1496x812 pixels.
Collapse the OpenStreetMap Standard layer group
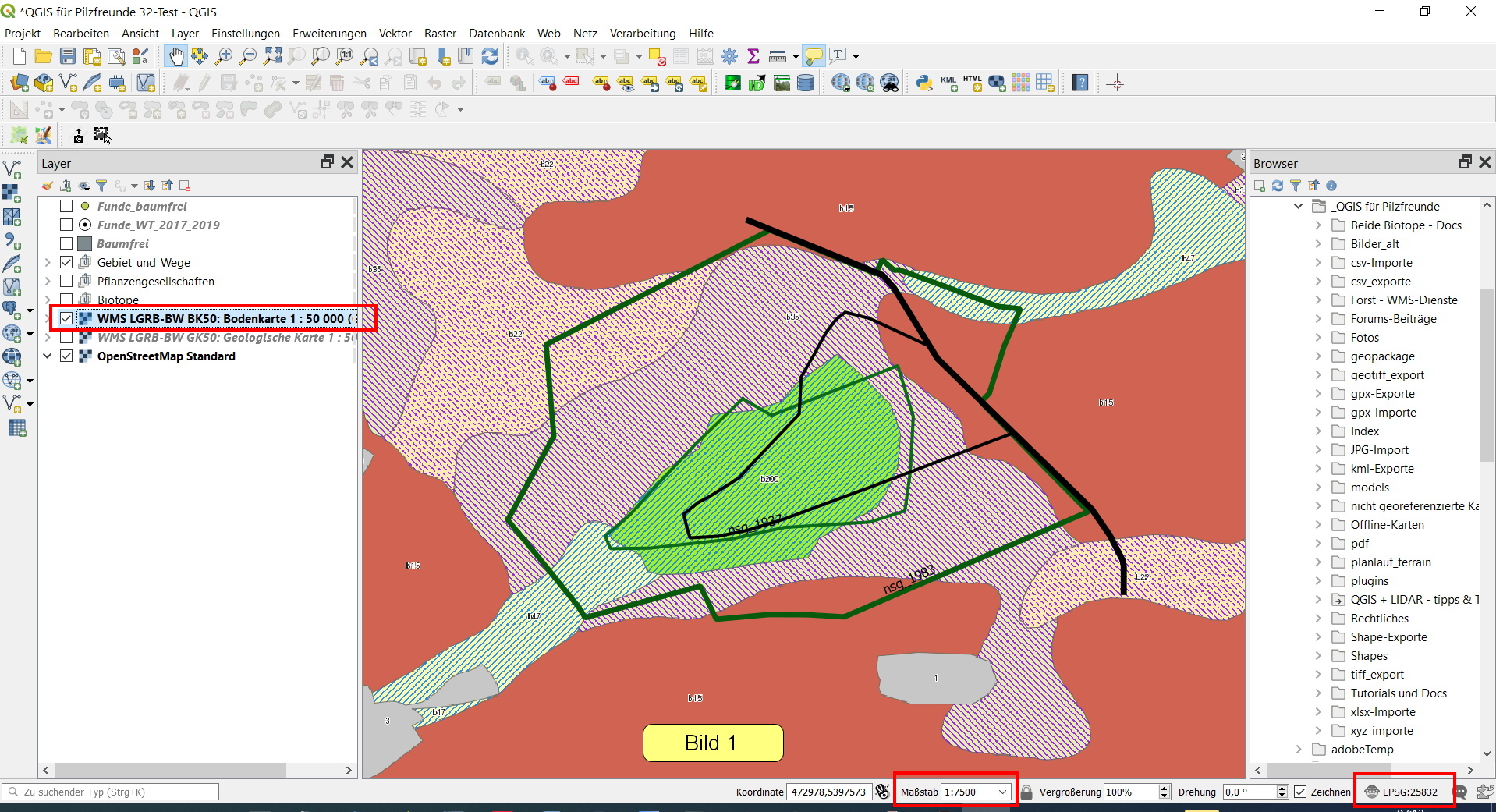pyautogui.click(x=48, y=356)
